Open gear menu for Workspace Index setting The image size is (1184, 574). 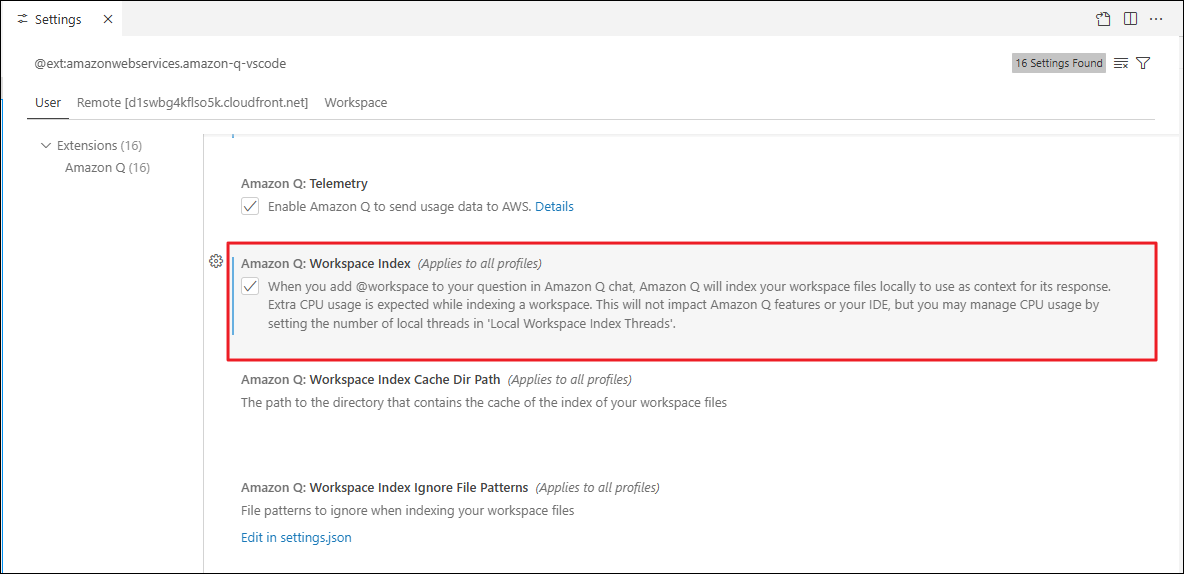[216, 262]
